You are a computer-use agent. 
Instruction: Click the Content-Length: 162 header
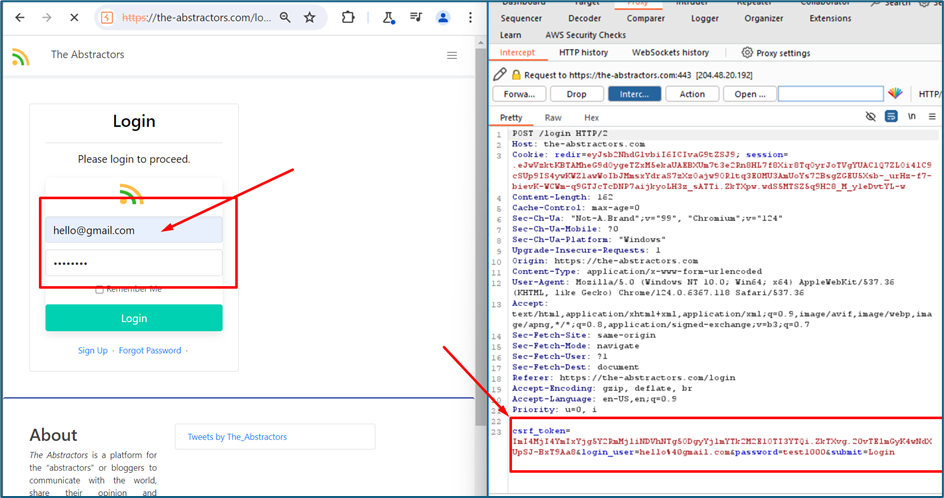[562, 198]
